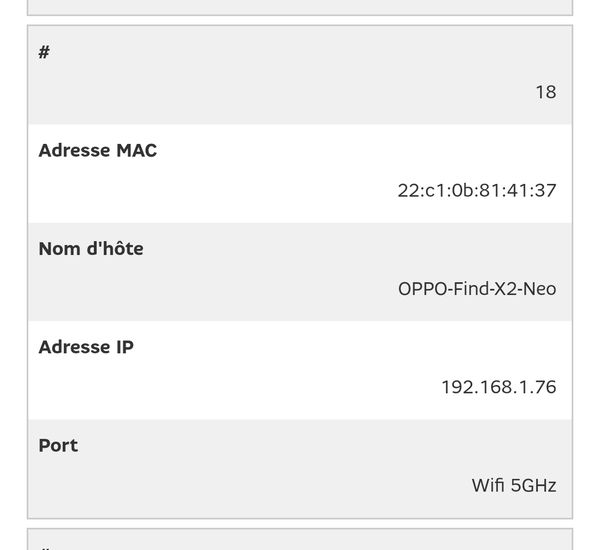Select hostname OPPO-Find-X2-Neo
This screenshot has width=600, height=550.
476,289
